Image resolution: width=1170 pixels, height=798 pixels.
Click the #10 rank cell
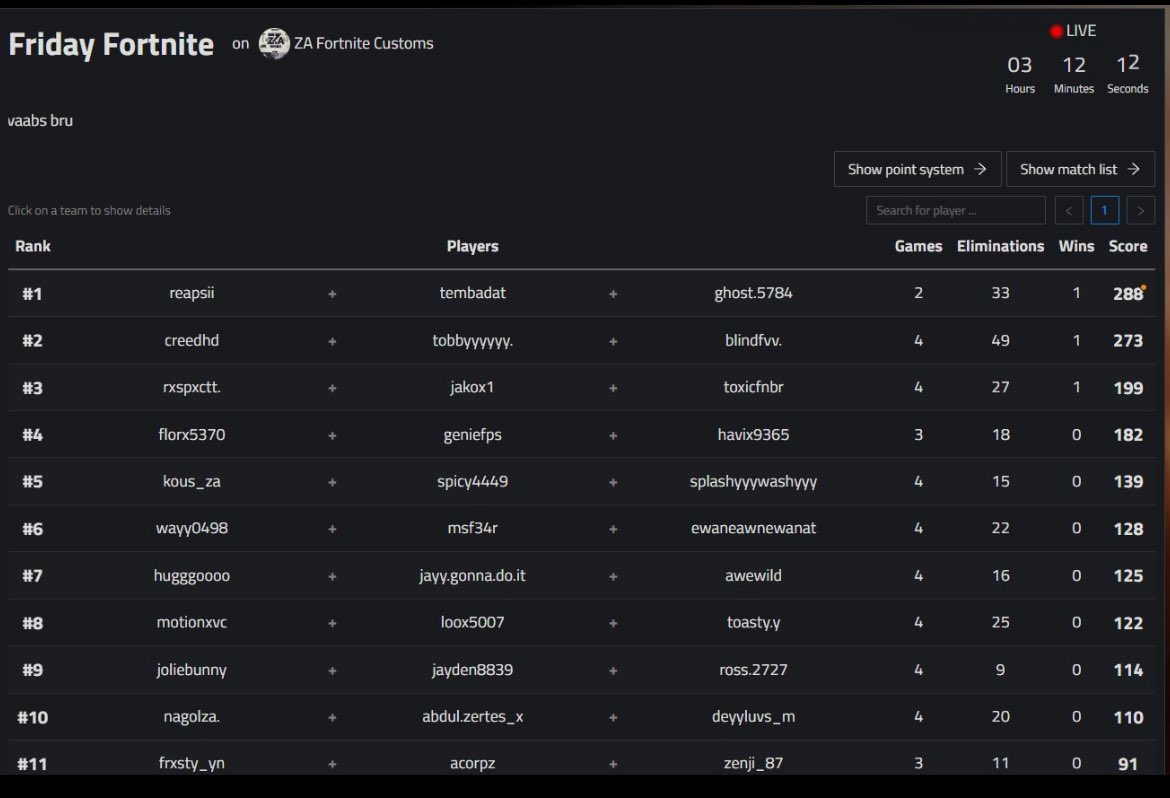[32, 718]
